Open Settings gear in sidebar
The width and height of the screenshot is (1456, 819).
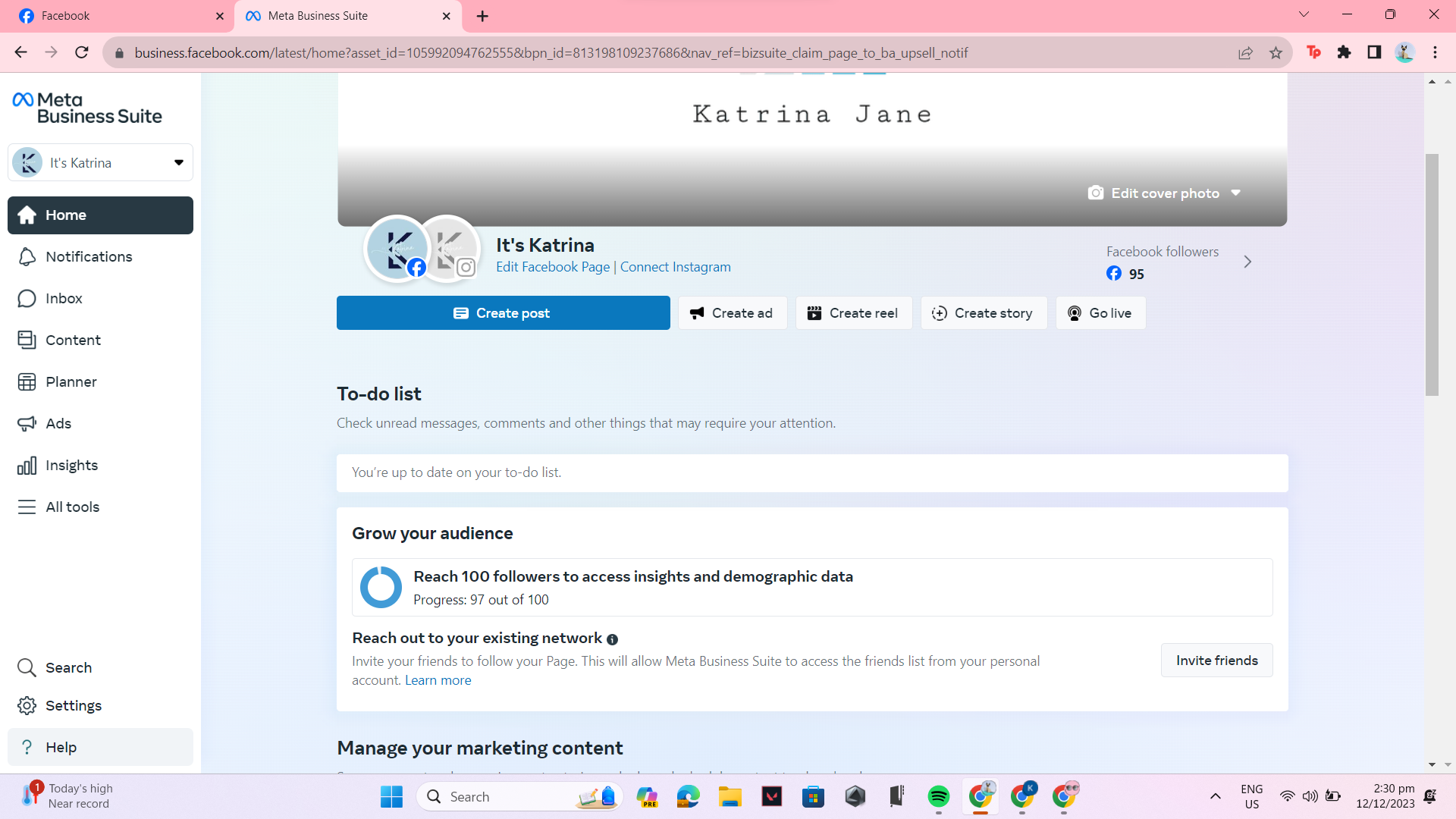(x=100, y=706)
